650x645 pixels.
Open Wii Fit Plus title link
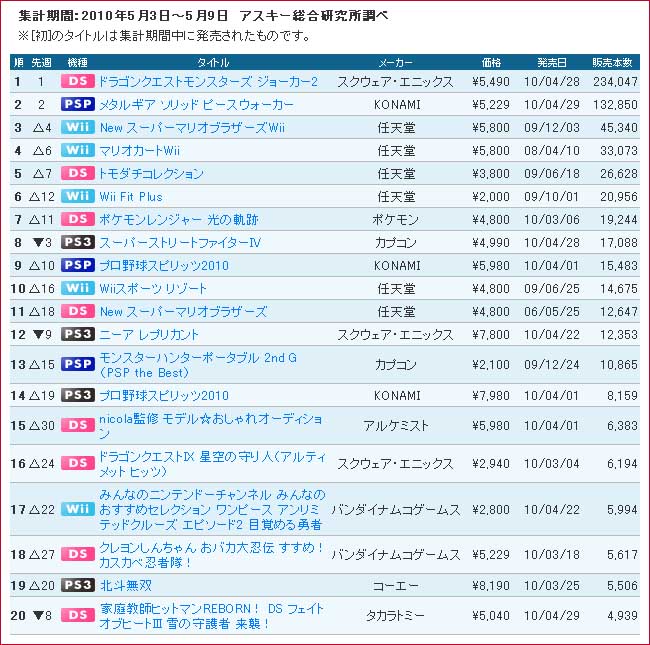point(131,196)
